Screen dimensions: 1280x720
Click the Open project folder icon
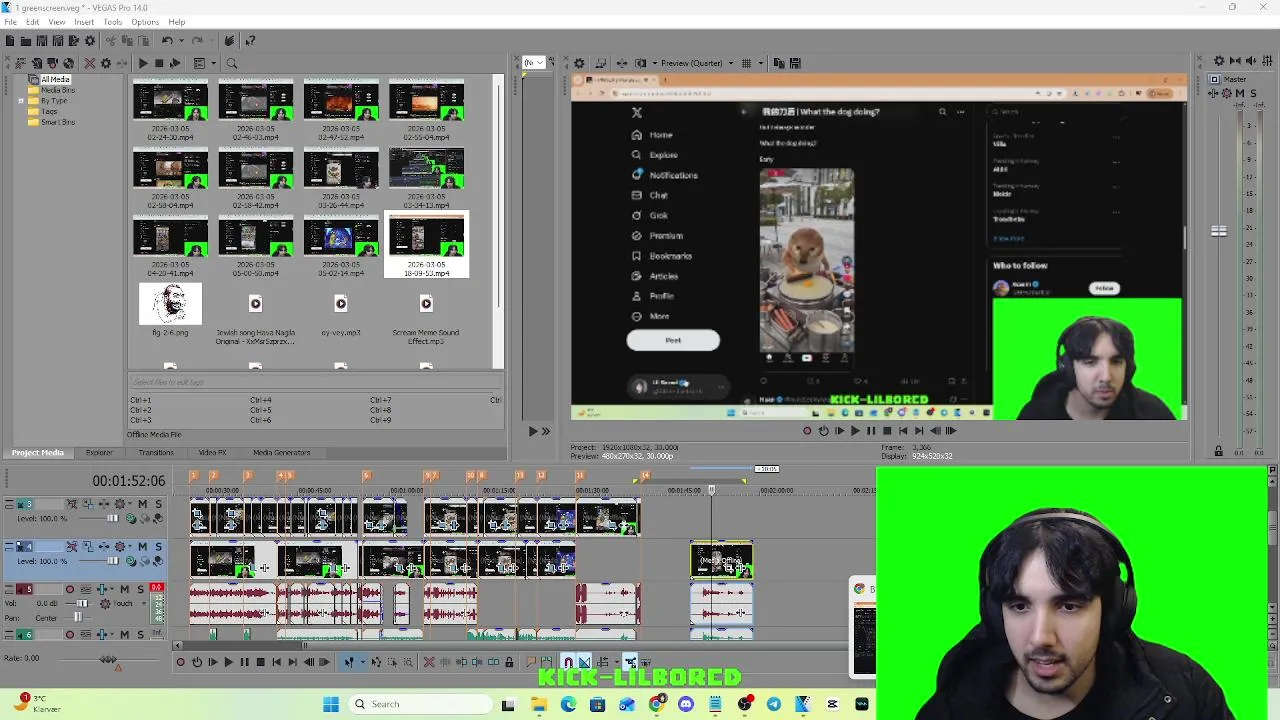pos(25,41)
